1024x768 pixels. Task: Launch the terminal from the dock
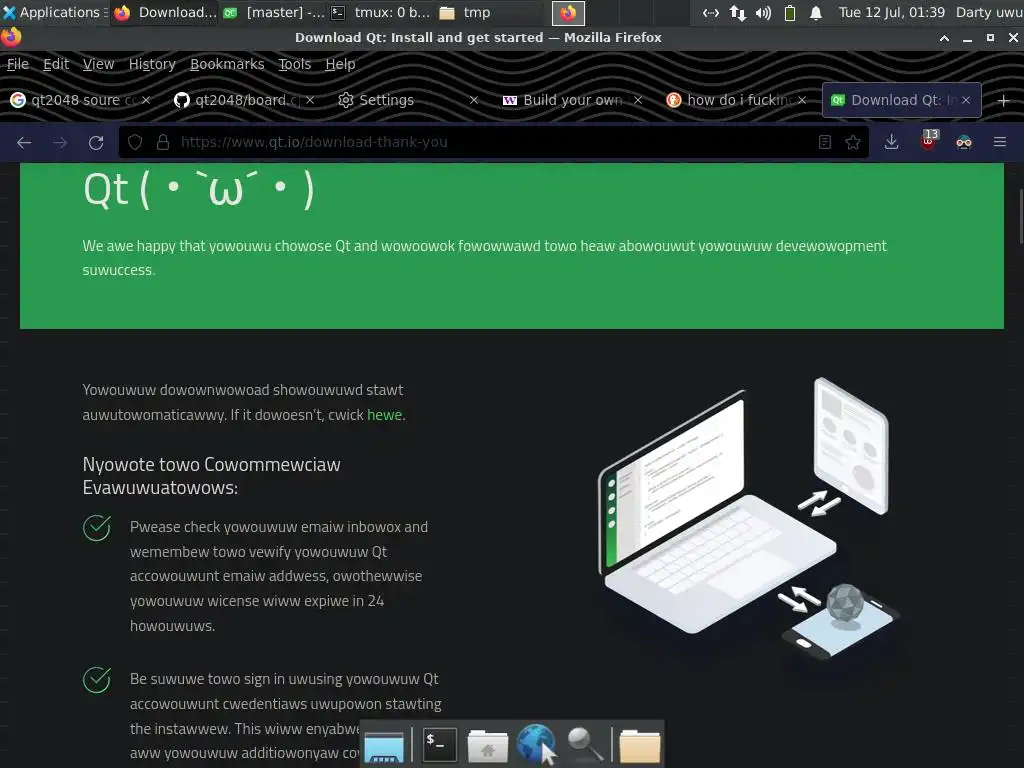[x=440, y=745]
